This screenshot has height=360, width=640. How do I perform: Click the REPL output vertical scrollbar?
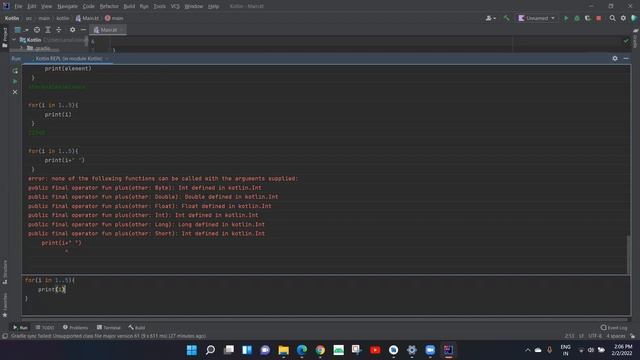(628, 254)
